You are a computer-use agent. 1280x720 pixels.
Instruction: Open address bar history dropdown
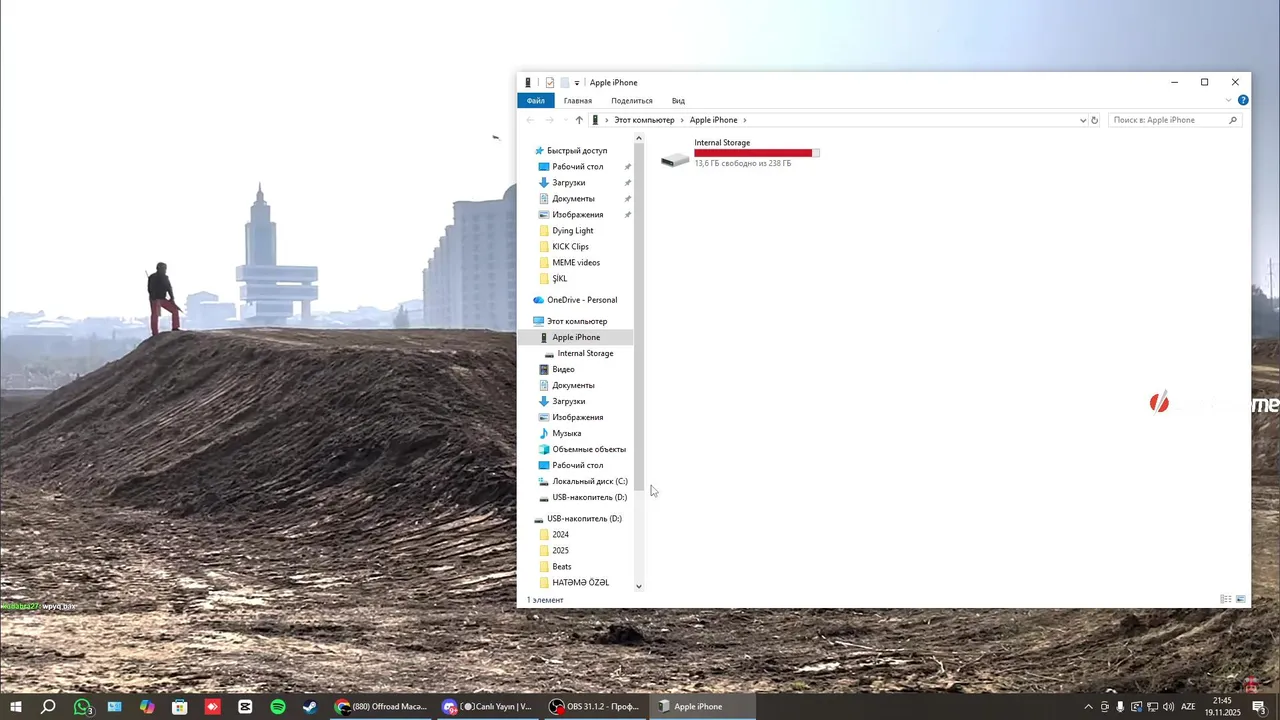(x=1083, y=120)
